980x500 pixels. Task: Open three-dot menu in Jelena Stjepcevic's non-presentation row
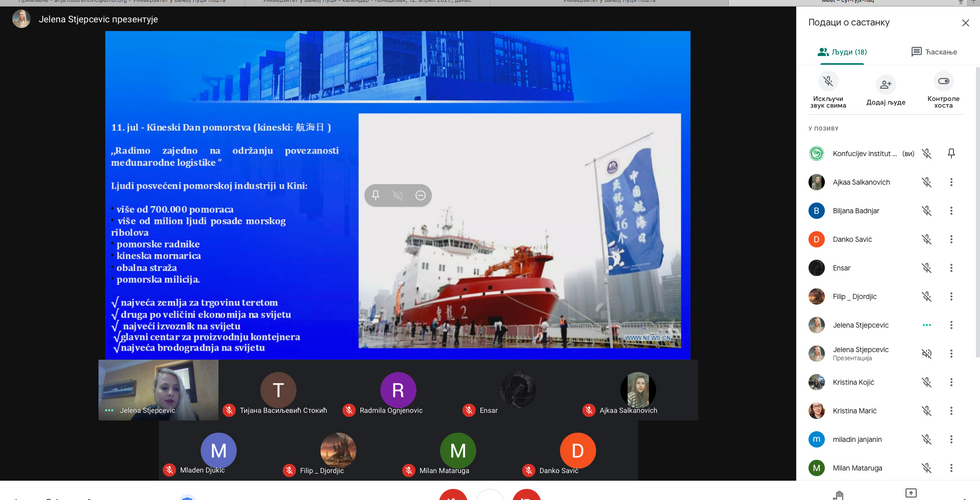click(951, 325)
